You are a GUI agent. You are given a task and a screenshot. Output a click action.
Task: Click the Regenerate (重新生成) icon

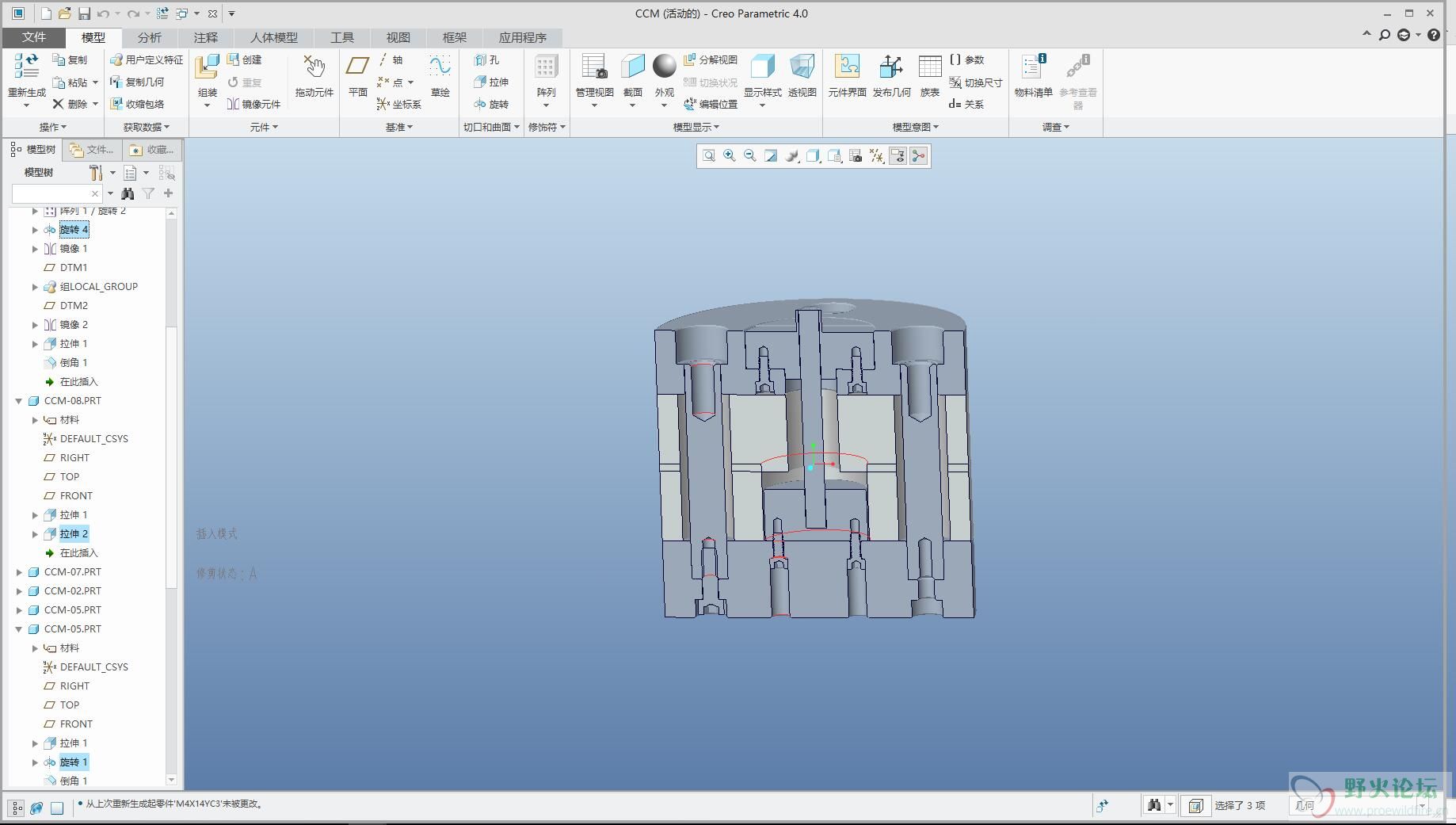[x=27, y=67]
